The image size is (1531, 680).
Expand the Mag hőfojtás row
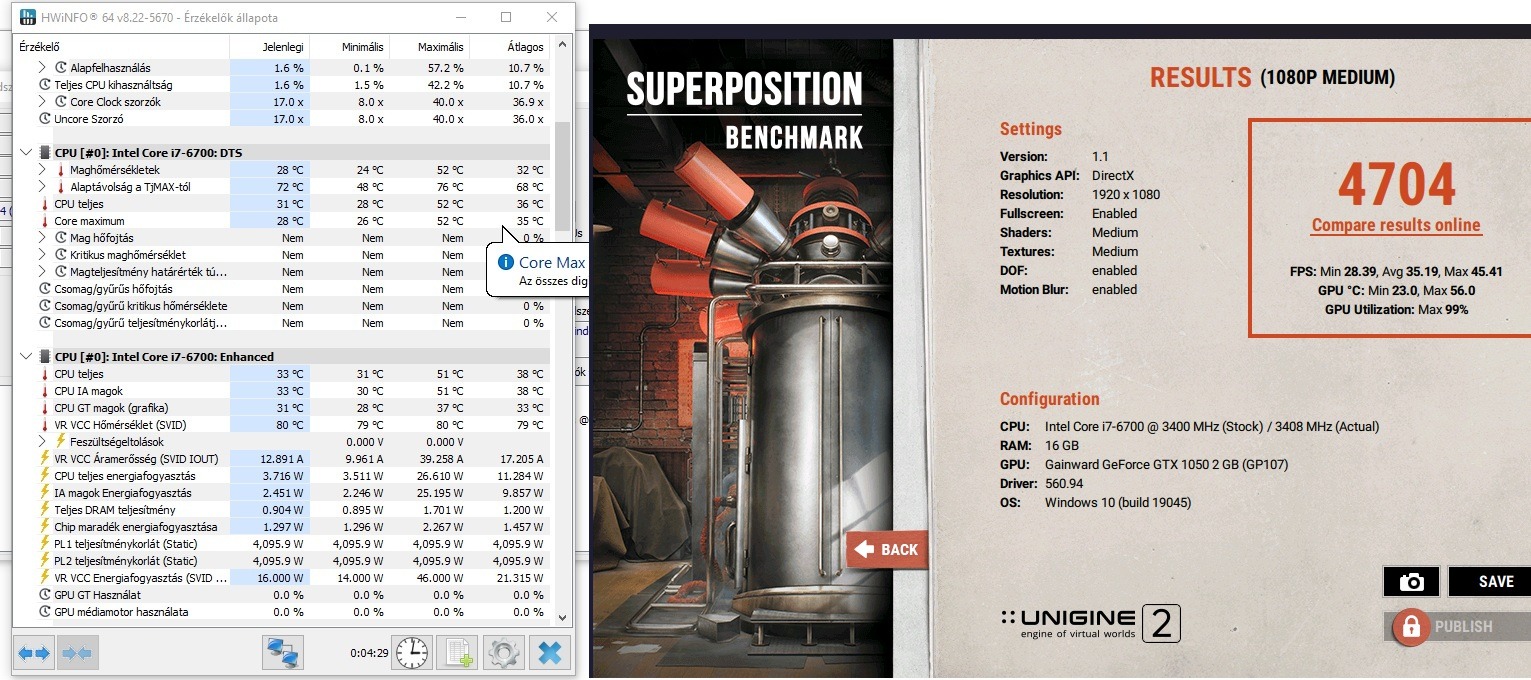point(42,238)
